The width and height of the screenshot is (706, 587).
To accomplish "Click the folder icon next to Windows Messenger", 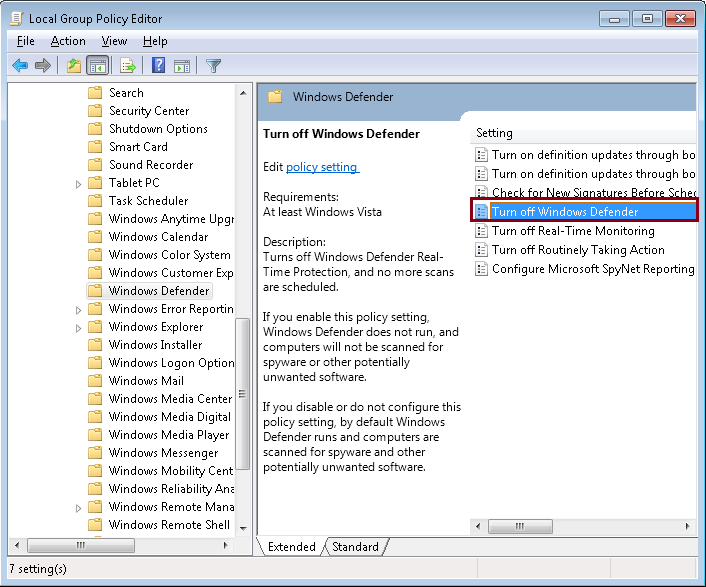I will coord(95,453).
